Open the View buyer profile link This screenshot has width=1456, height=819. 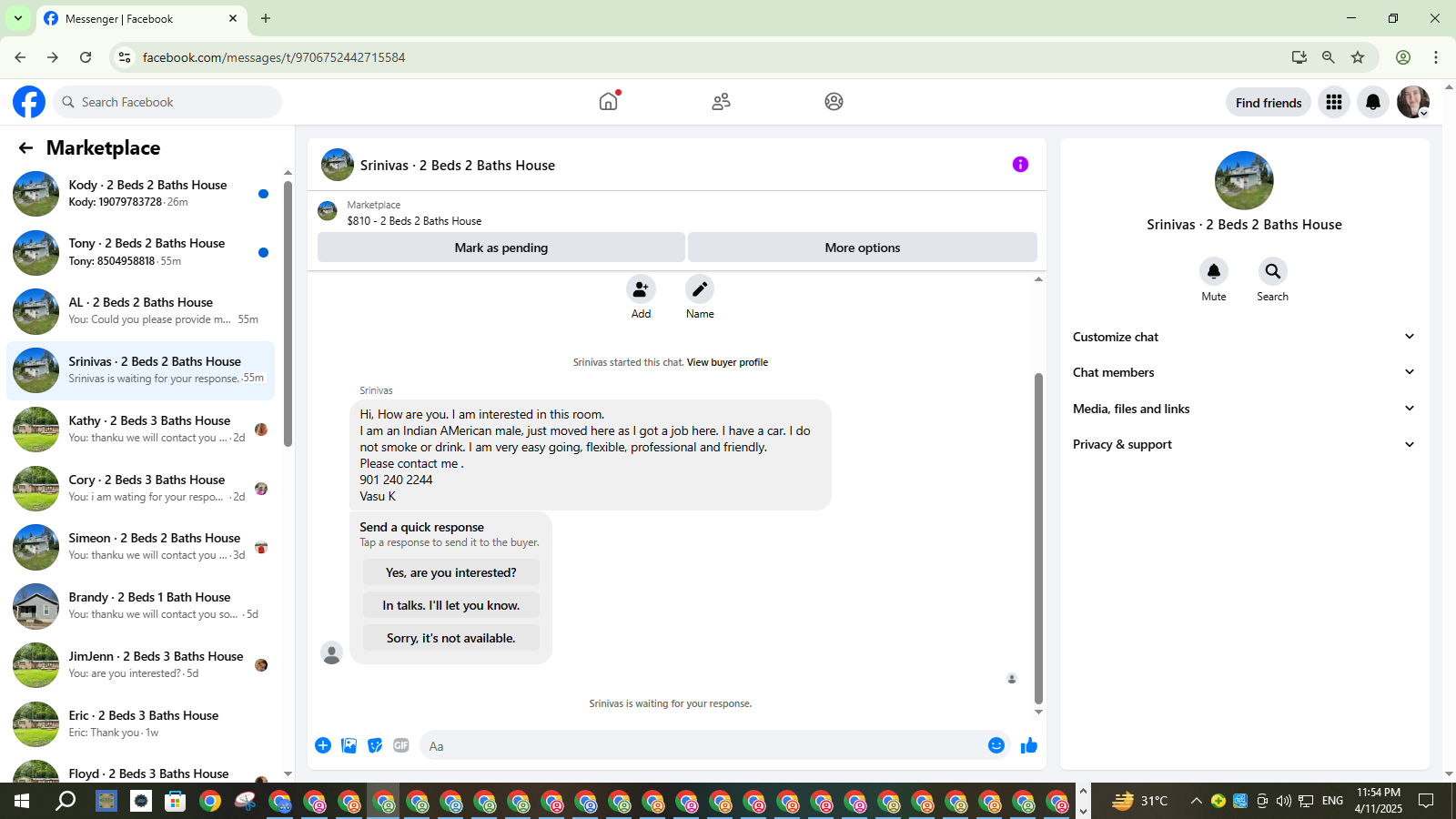point(727,362)
